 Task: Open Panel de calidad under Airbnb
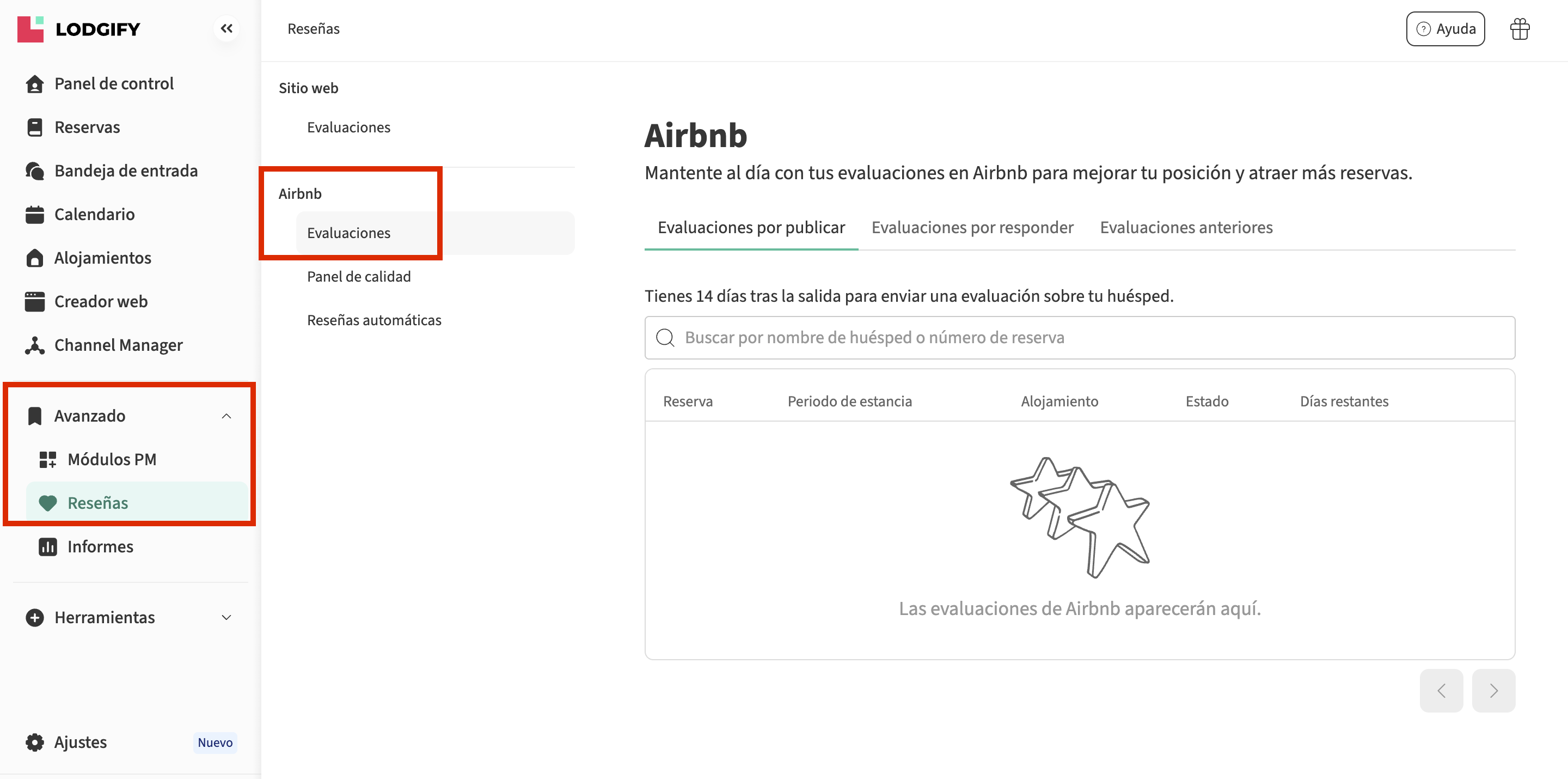(x=359, y=277)
